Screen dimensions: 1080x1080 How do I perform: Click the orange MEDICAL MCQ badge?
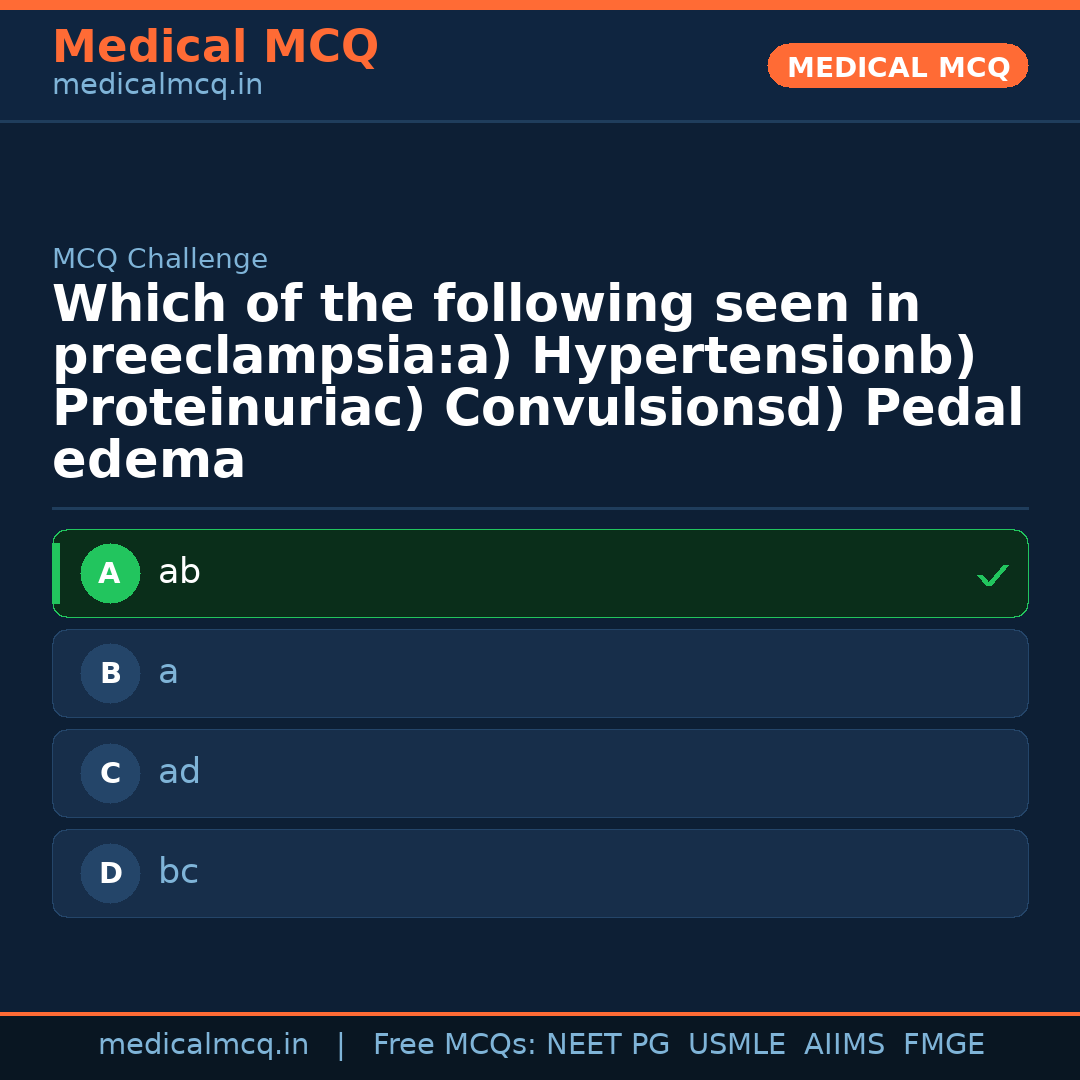897,66
